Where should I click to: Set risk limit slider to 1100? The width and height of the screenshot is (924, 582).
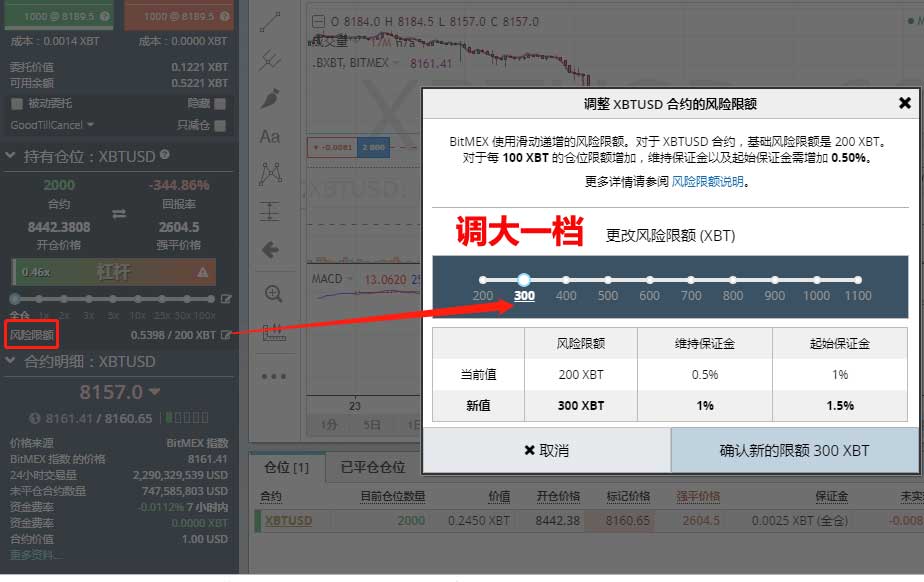[858, 280]
